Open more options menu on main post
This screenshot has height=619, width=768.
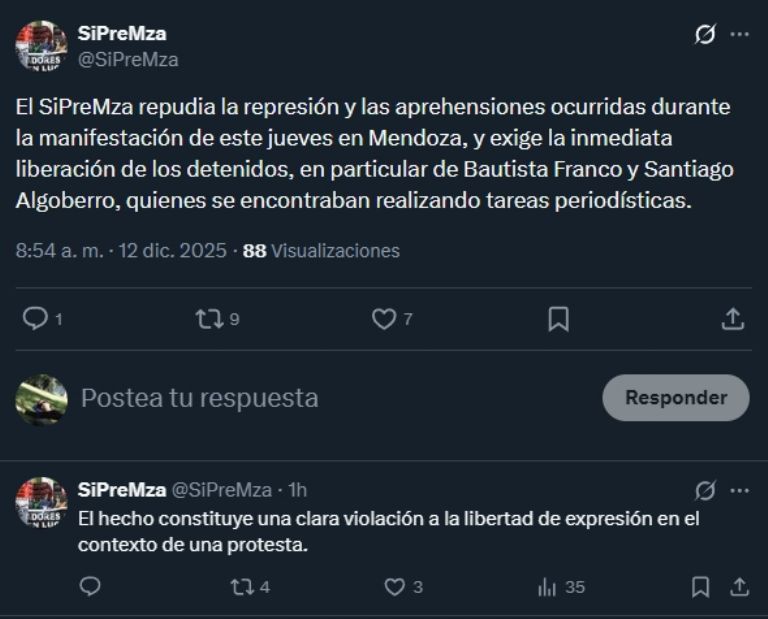click(x=739, y=35)
